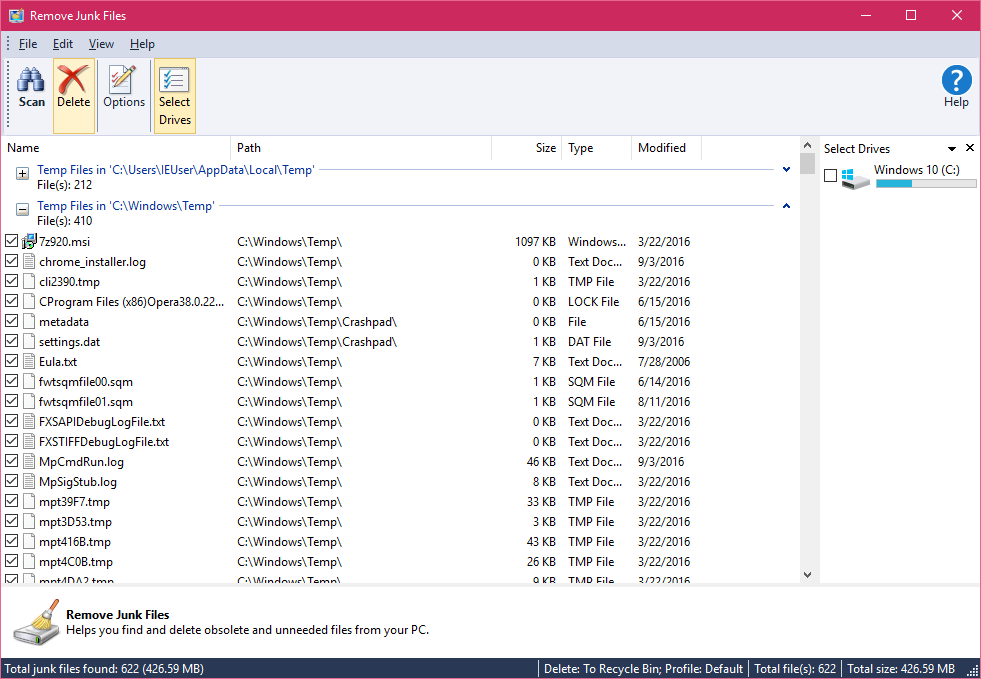Open the Select Drives panel dropdown arrow
Image resolution: width=981 pixels, height=679 pixels.
(952, 147)
